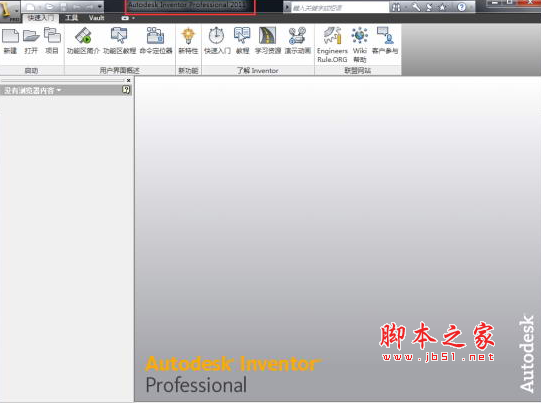Click Redo in the quick access toolbar
541x403 pixels.
coord(90,7)
